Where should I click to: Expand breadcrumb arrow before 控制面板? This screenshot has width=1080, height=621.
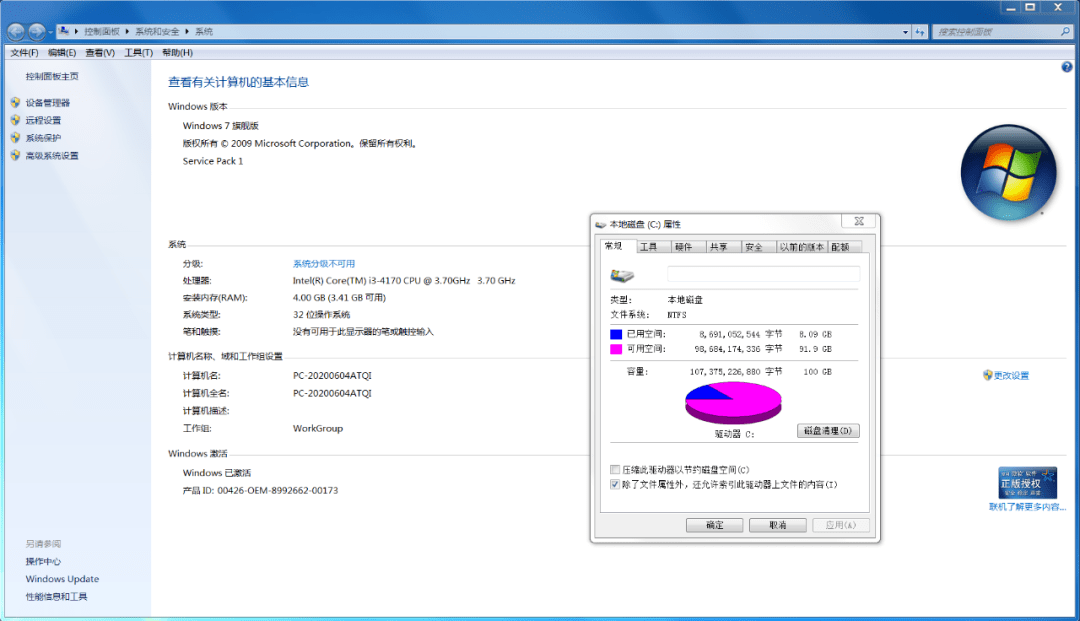coord(76,32)
